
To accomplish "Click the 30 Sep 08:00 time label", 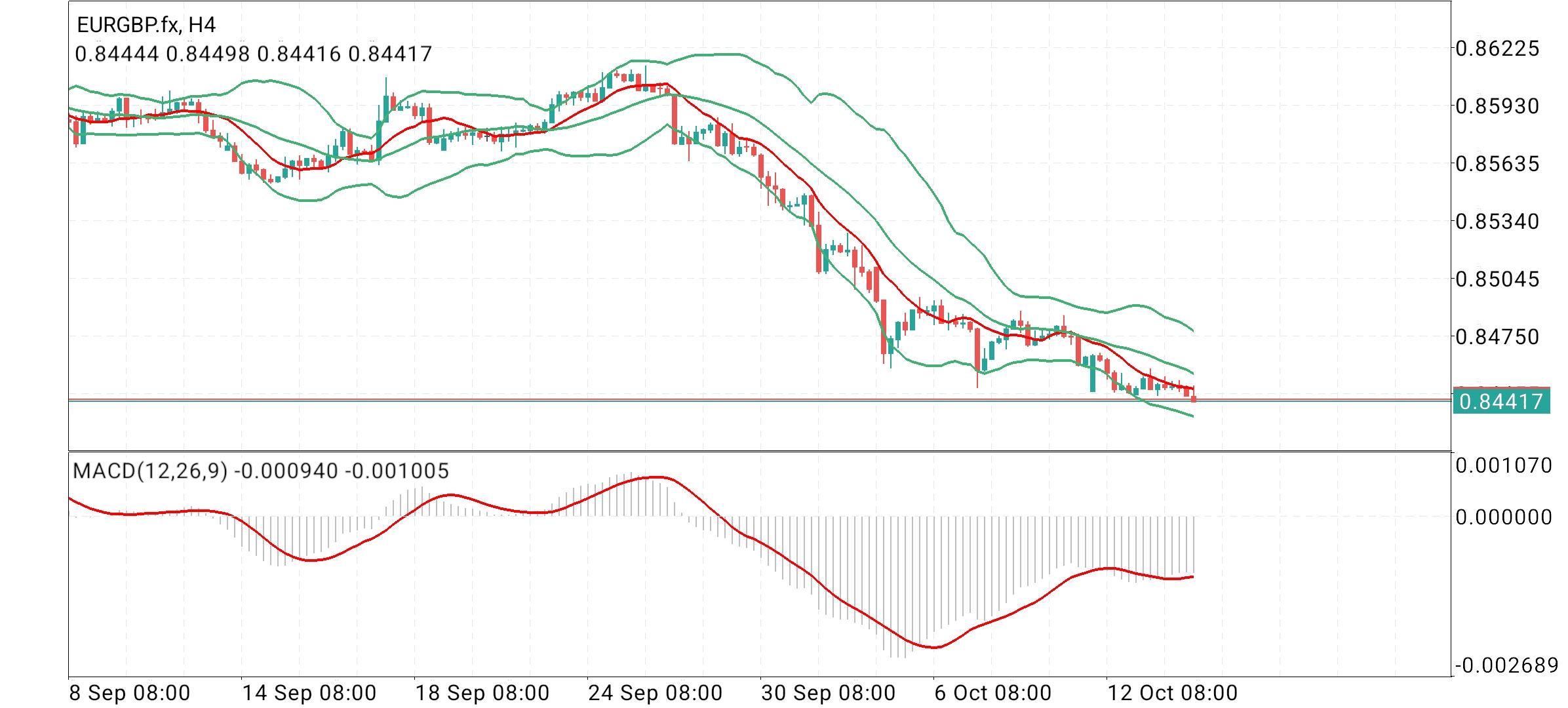I will point(829,693).
